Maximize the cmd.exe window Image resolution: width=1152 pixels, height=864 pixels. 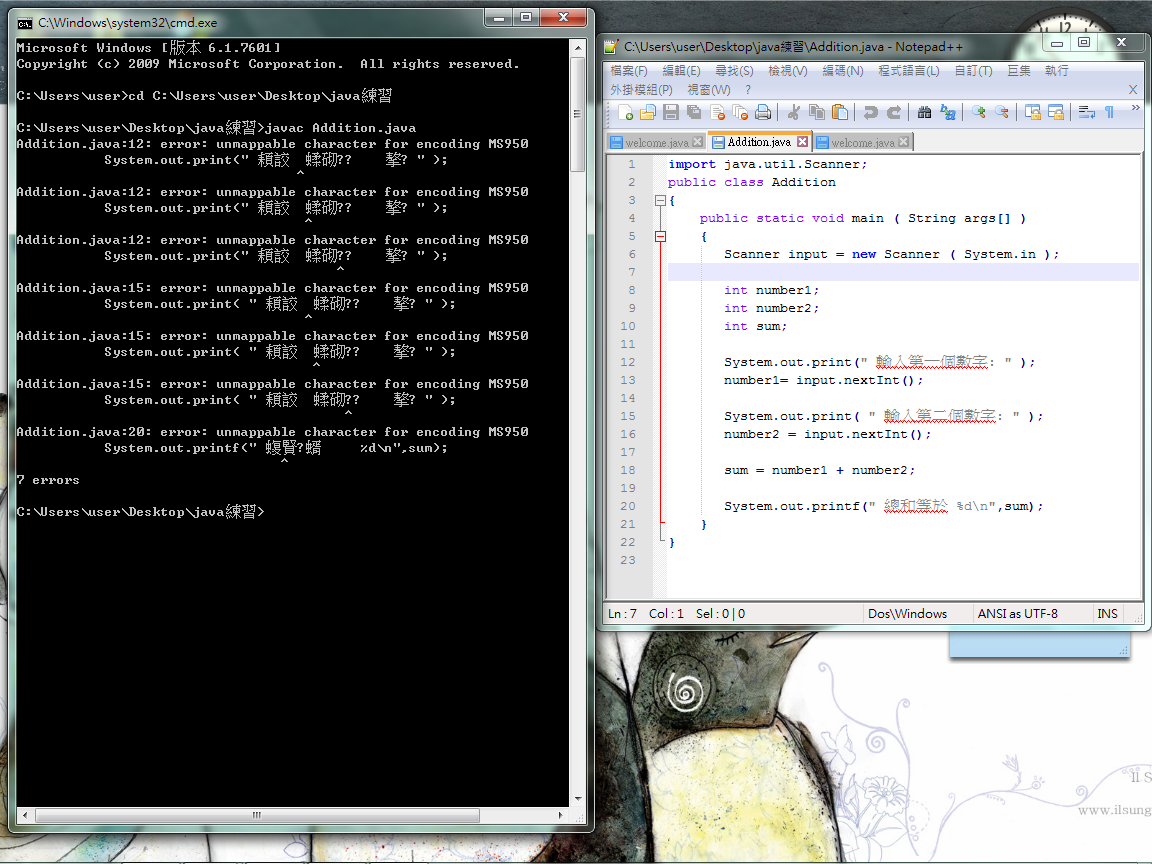(526, 17)
